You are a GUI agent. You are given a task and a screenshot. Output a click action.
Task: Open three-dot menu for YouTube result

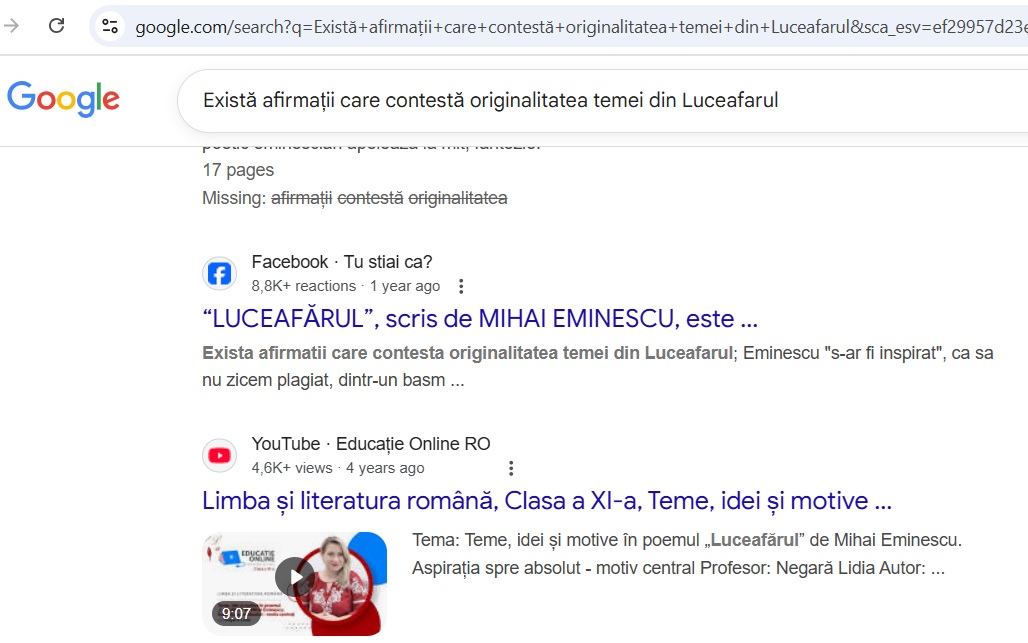tap(511, 468)
